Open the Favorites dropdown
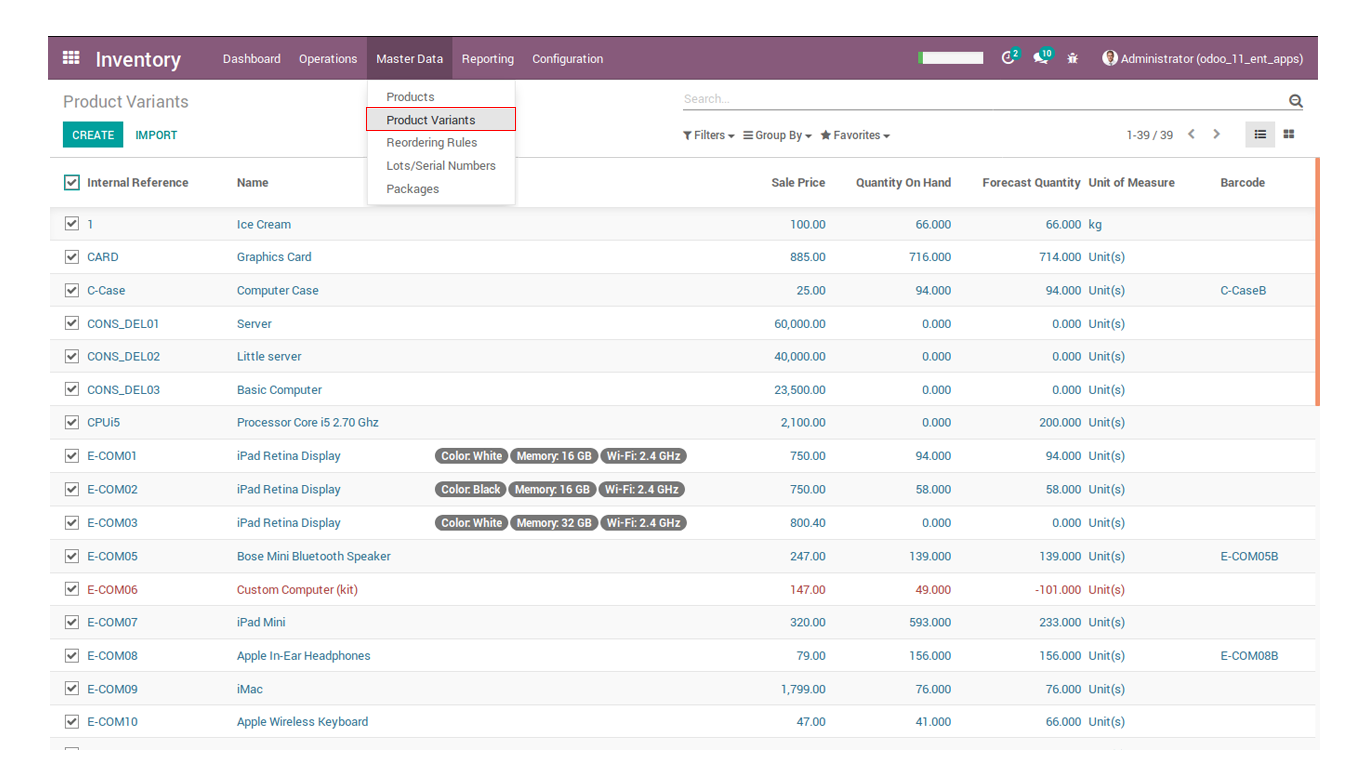Viewport: 1366px width, 768px height. click(x=855, y=135)
